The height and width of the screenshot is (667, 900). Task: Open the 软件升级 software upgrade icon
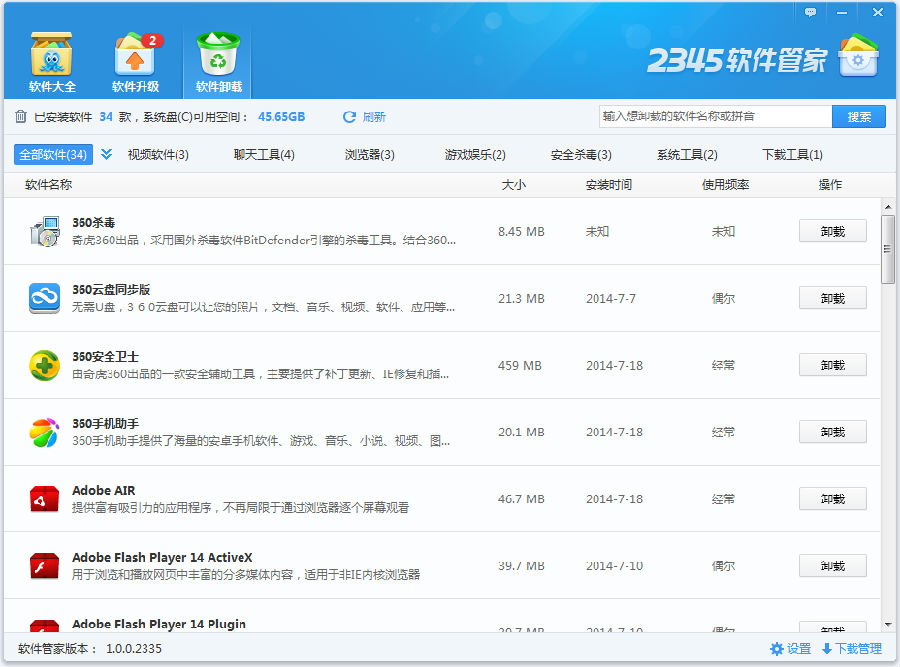point(135,54)
